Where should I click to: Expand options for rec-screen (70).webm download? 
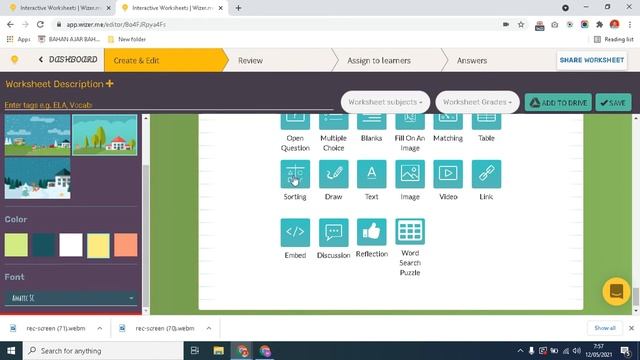[209, 328]
